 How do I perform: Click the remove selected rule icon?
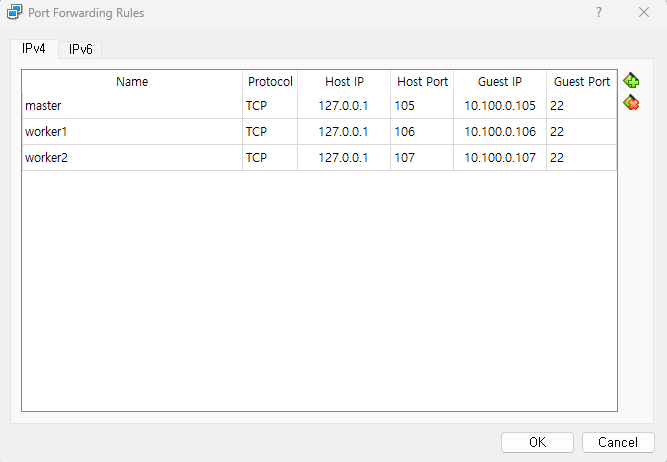[631, 103]
